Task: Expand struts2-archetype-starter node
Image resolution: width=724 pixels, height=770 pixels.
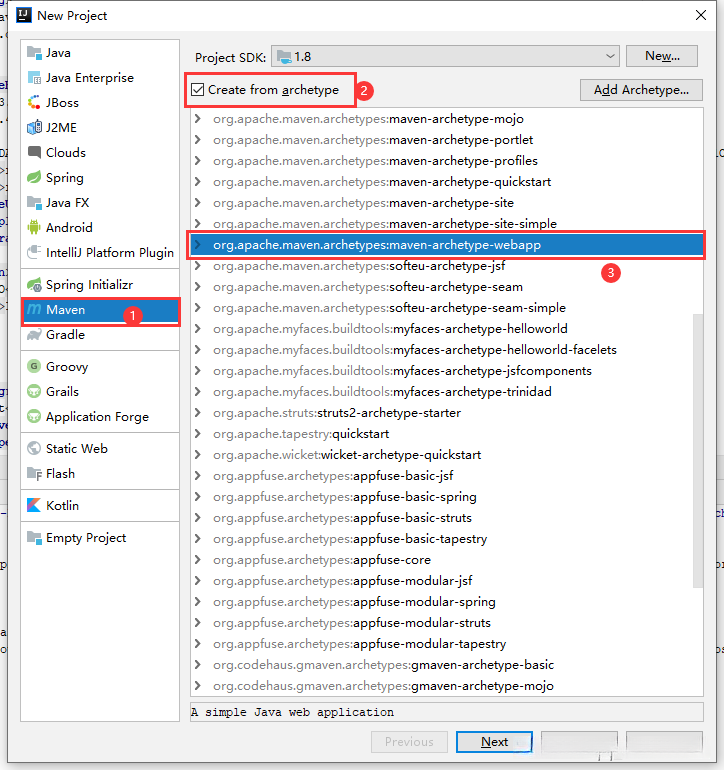Action: click(198, 412)
